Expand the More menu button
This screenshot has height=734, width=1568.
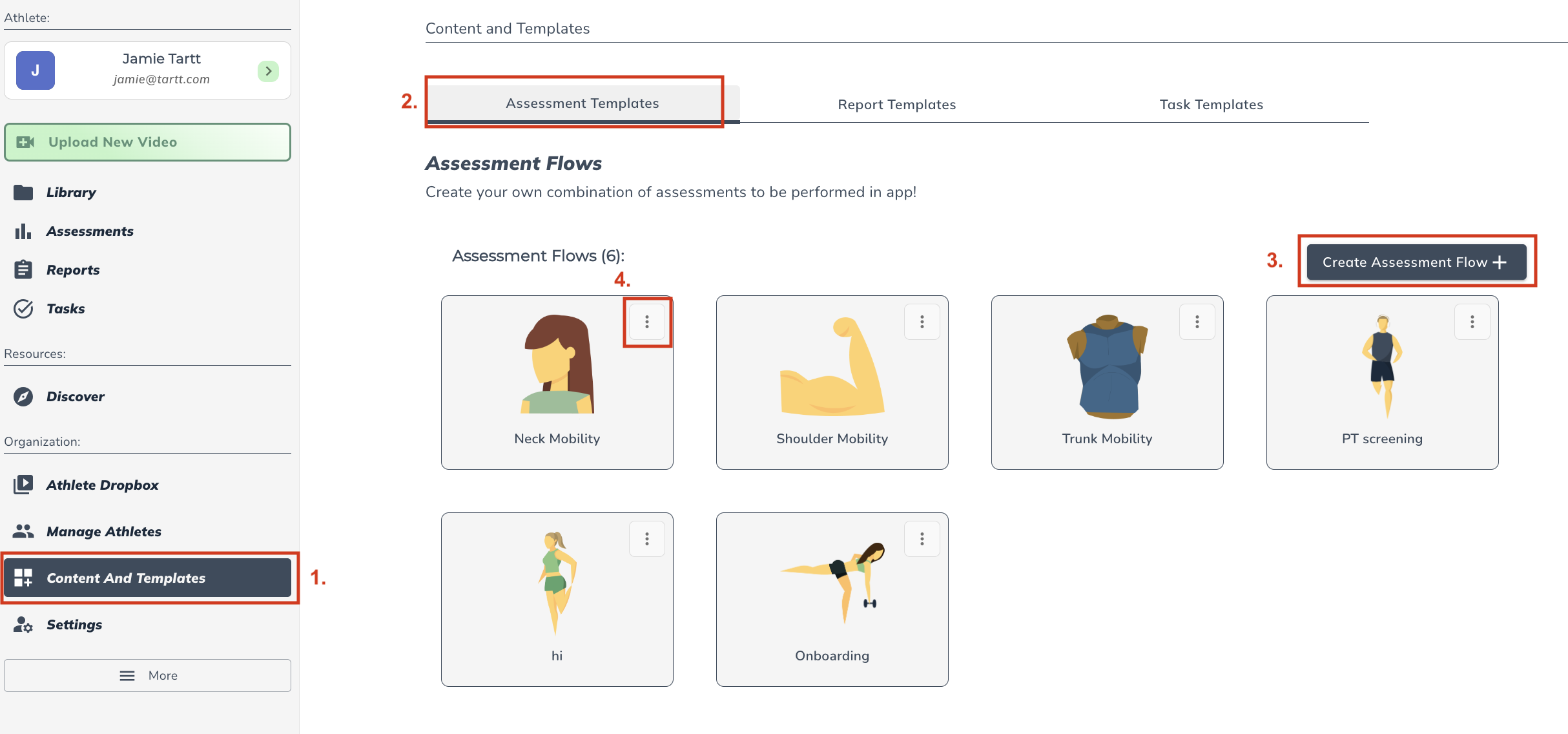tap(147, 675)
